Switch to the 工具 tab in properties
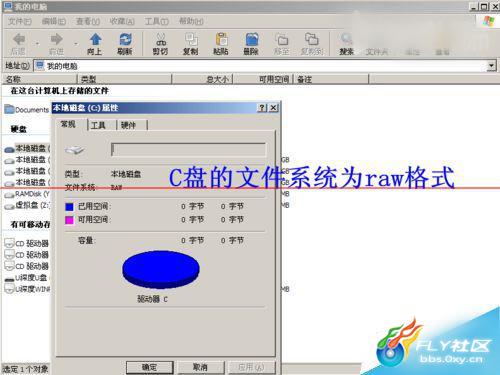The image size is (500, 375). pyautogui.click(x=98, y=125)
